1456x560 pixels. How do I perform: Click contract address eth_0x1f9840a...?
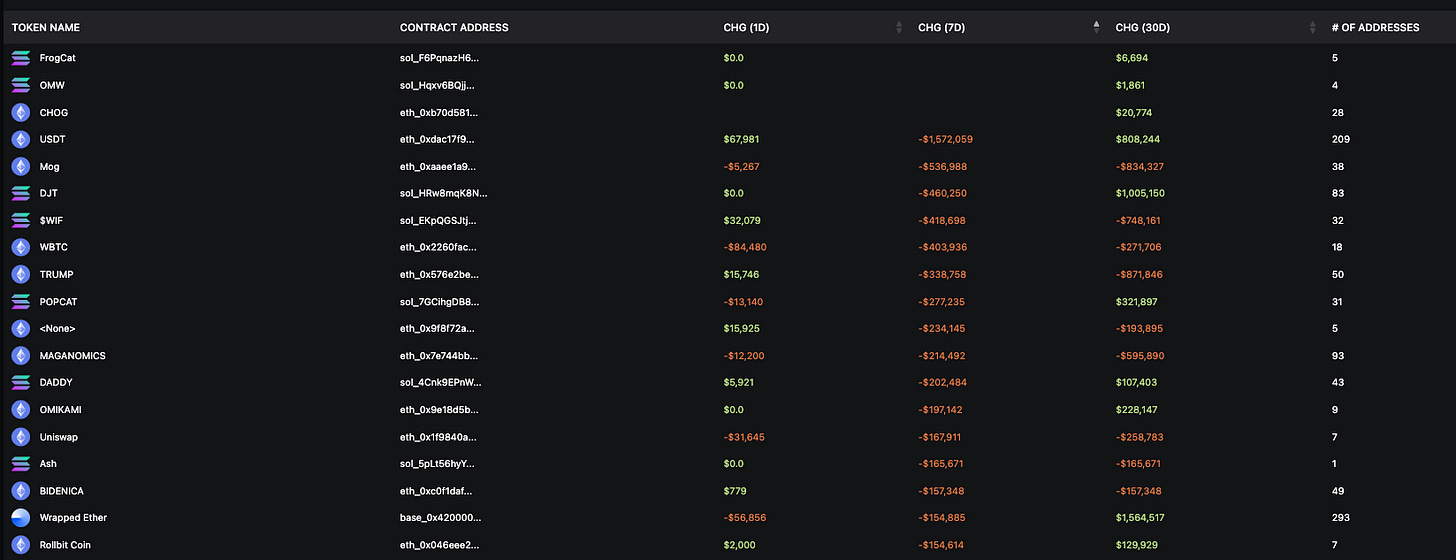[438, 437]
